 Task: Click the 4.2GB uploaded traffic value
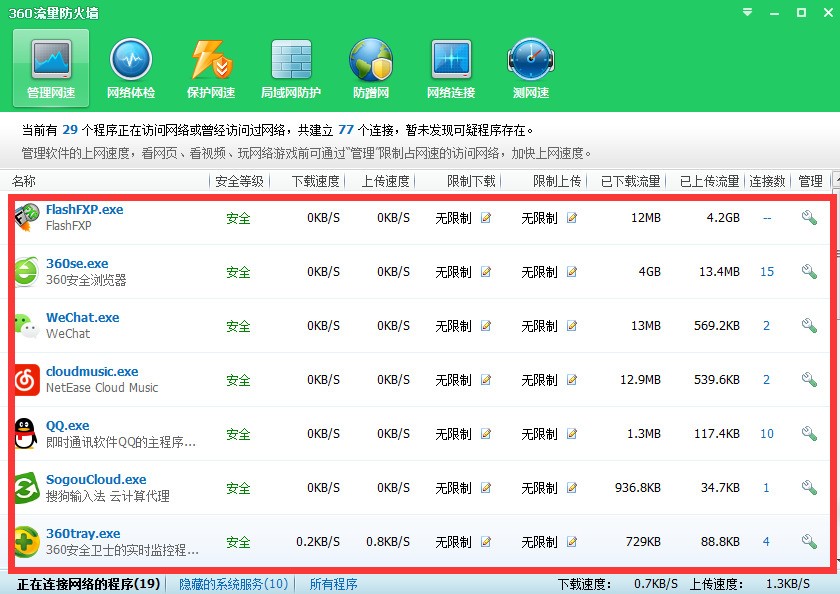(x=723, y=217)
